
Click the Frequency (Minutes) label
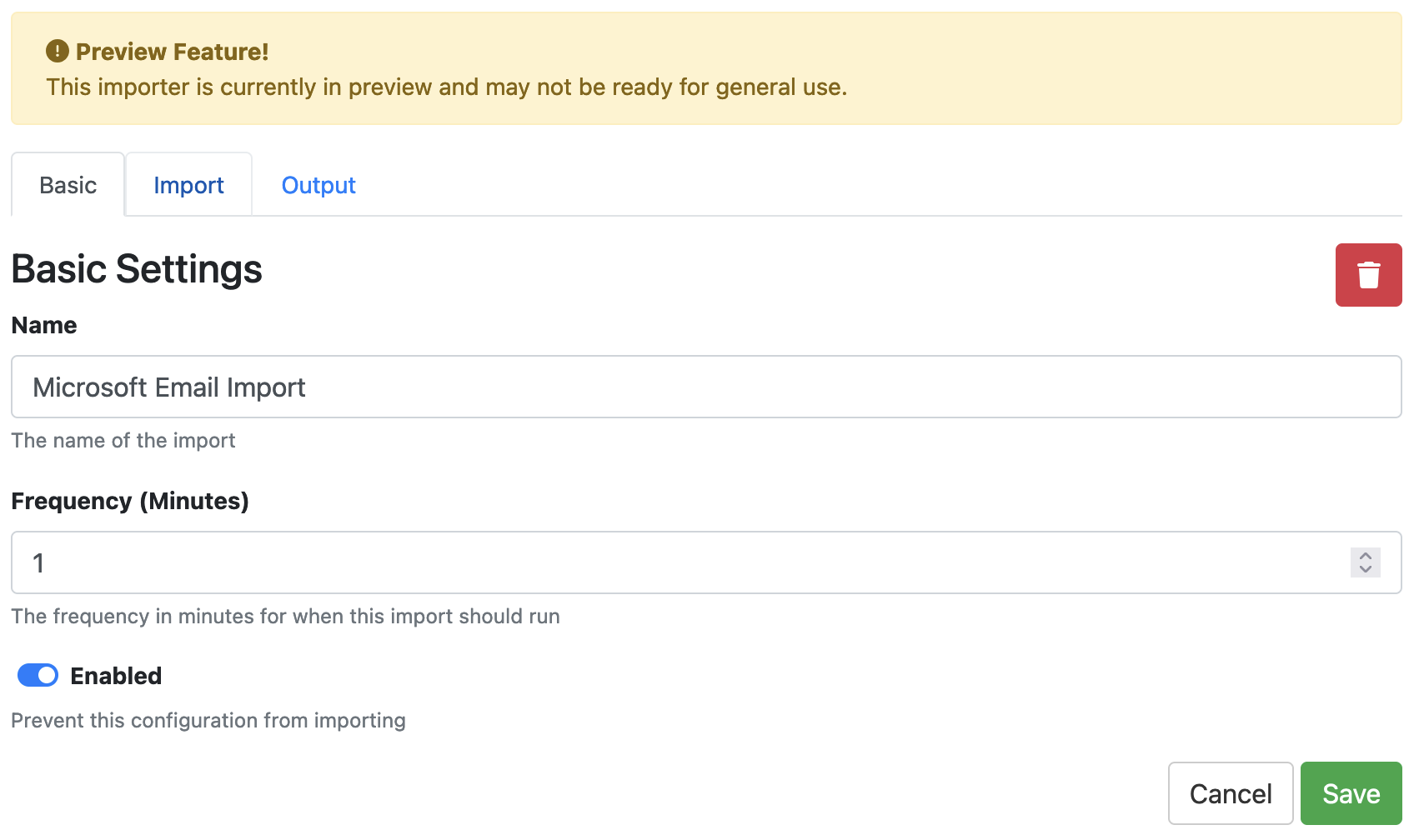130,501
